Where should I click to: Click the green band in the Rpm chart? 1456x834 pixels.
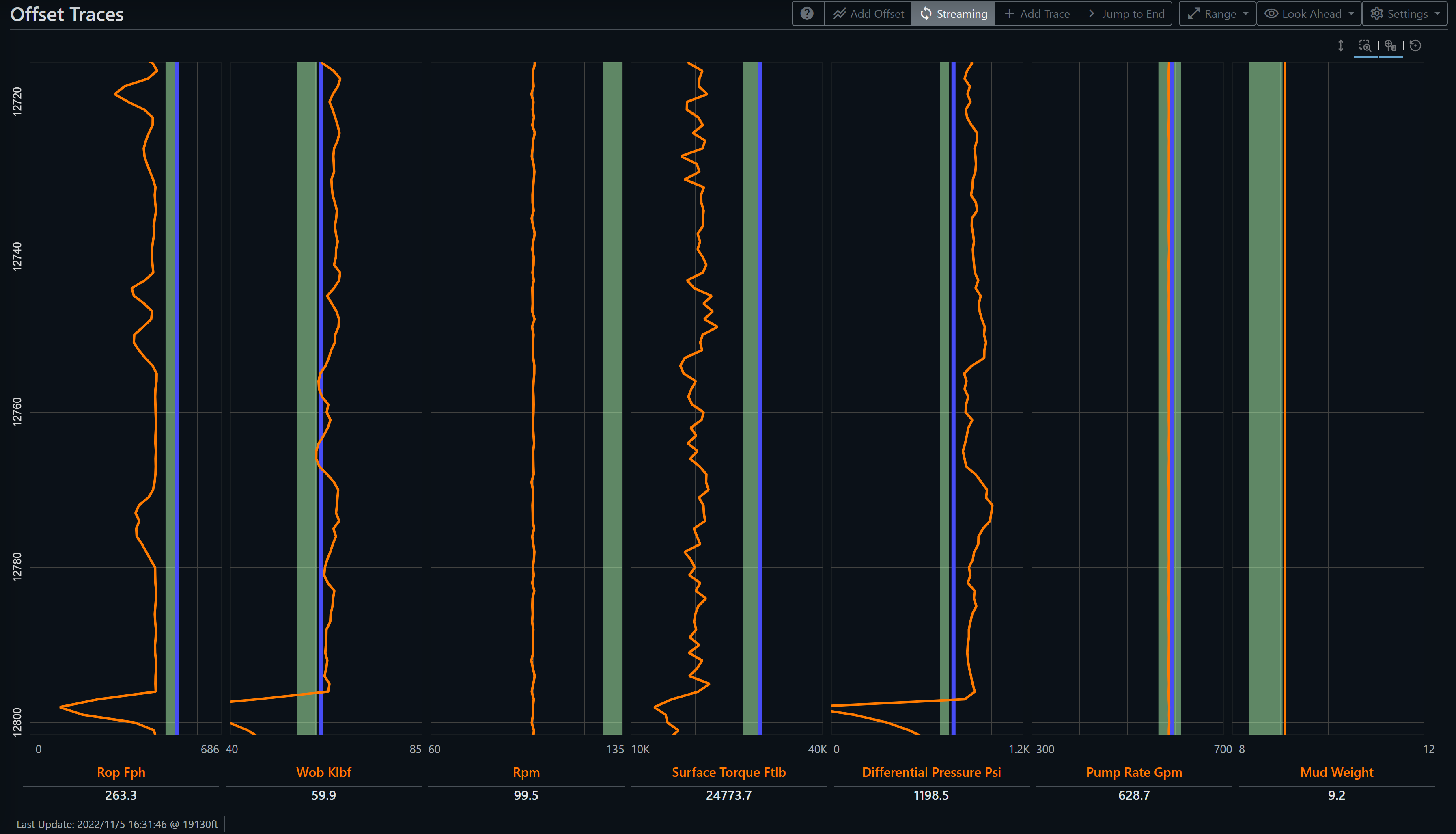click(612, 398)
